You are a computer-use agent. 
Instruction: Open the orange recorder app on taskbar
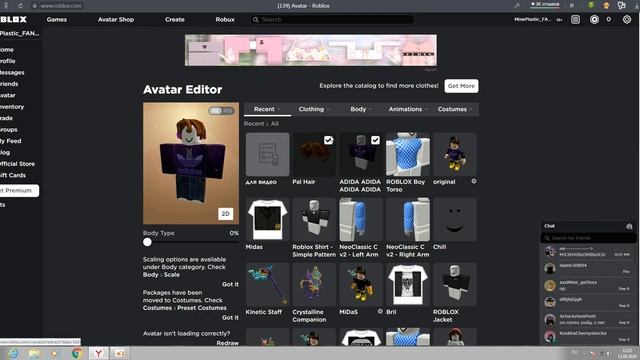click(x=120, y=353)
